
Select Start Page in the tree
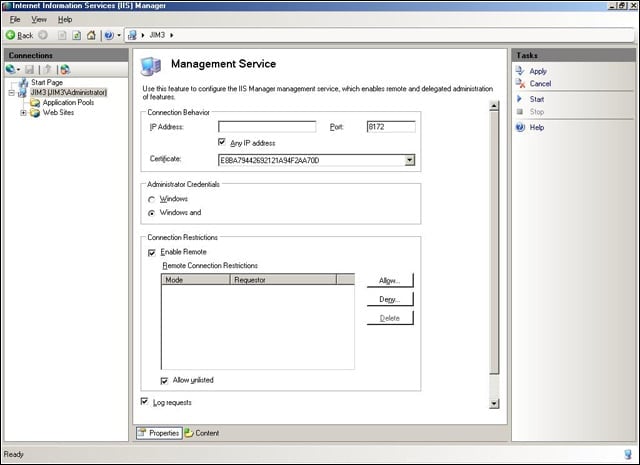coord(47,82)
